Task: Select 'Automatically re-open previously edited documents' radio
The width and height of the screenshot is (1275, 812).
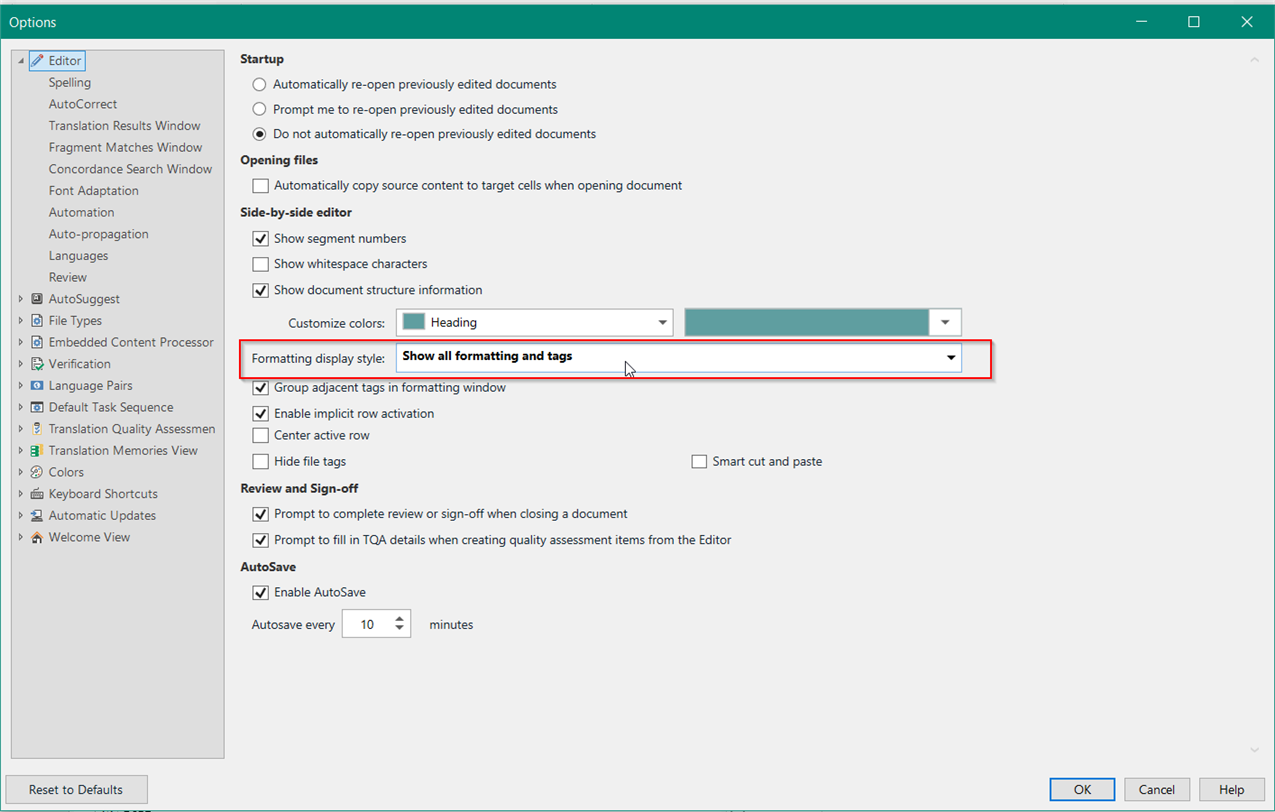Action: (259, 85)
